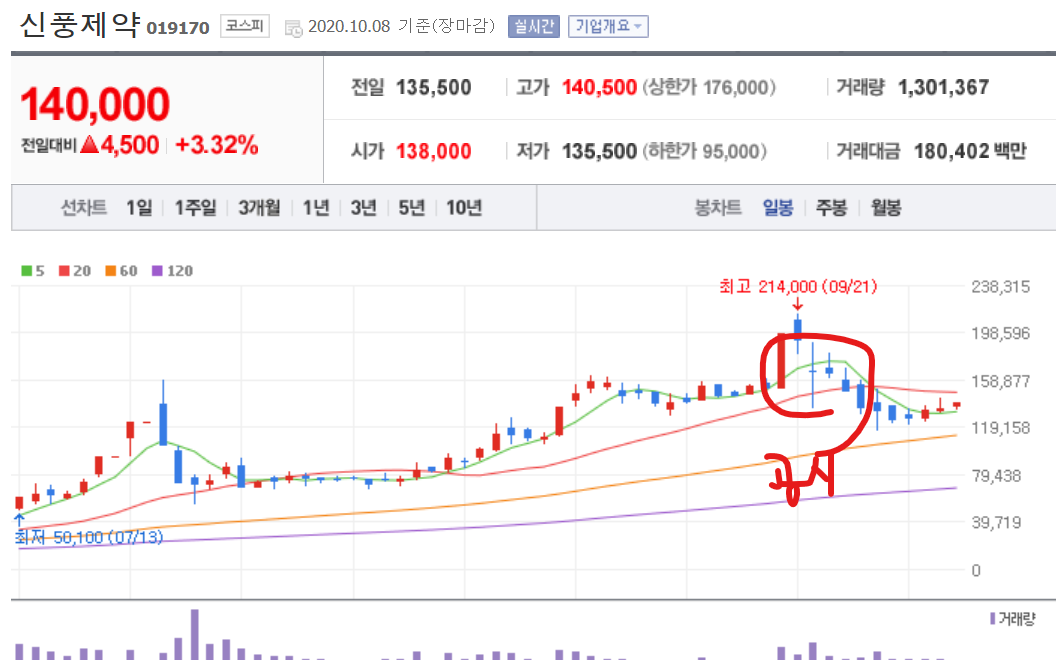Click the calendar icon beside 2020.10.08
This screenshot has height=660, width=1056.
294,28
